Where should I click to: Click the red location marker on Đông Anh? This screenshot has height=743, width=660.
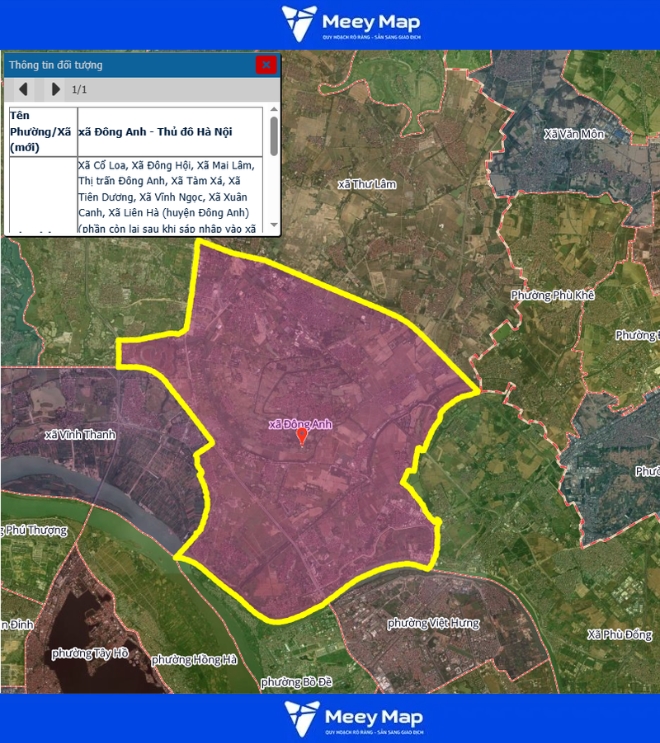pos(302,437)
